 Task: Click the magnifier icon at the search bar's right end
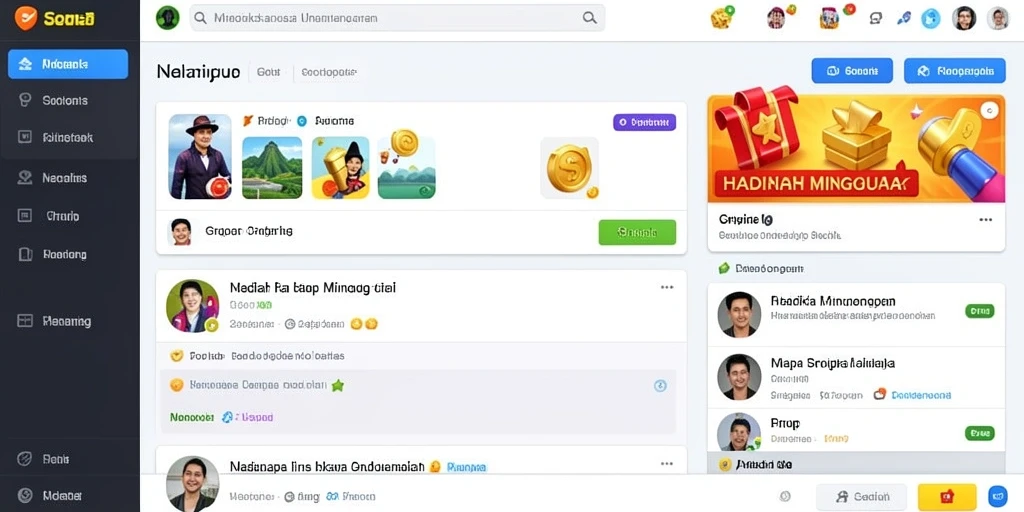[590, 18]
